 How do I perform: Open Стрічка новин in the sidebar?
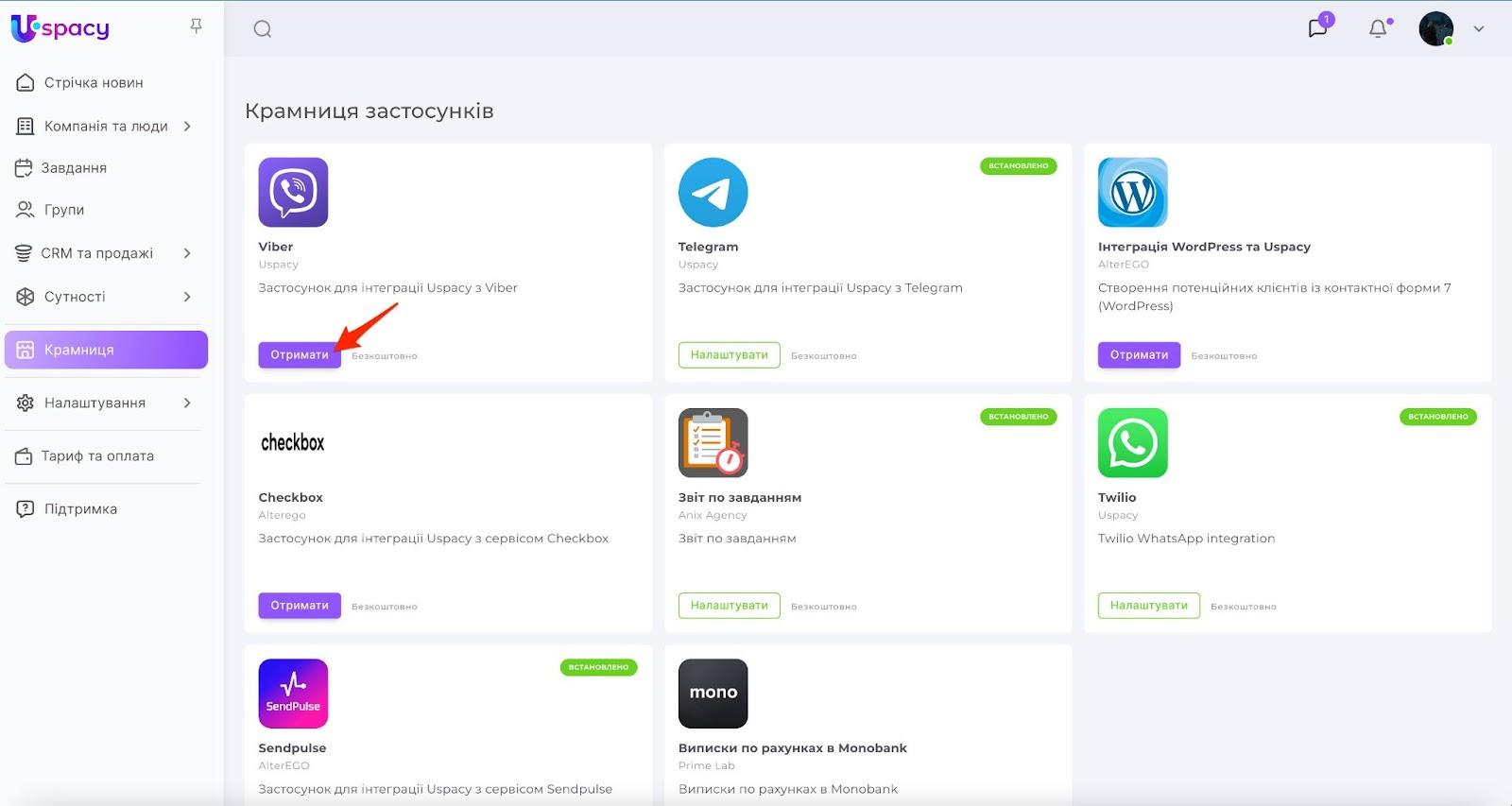point(94,83)
